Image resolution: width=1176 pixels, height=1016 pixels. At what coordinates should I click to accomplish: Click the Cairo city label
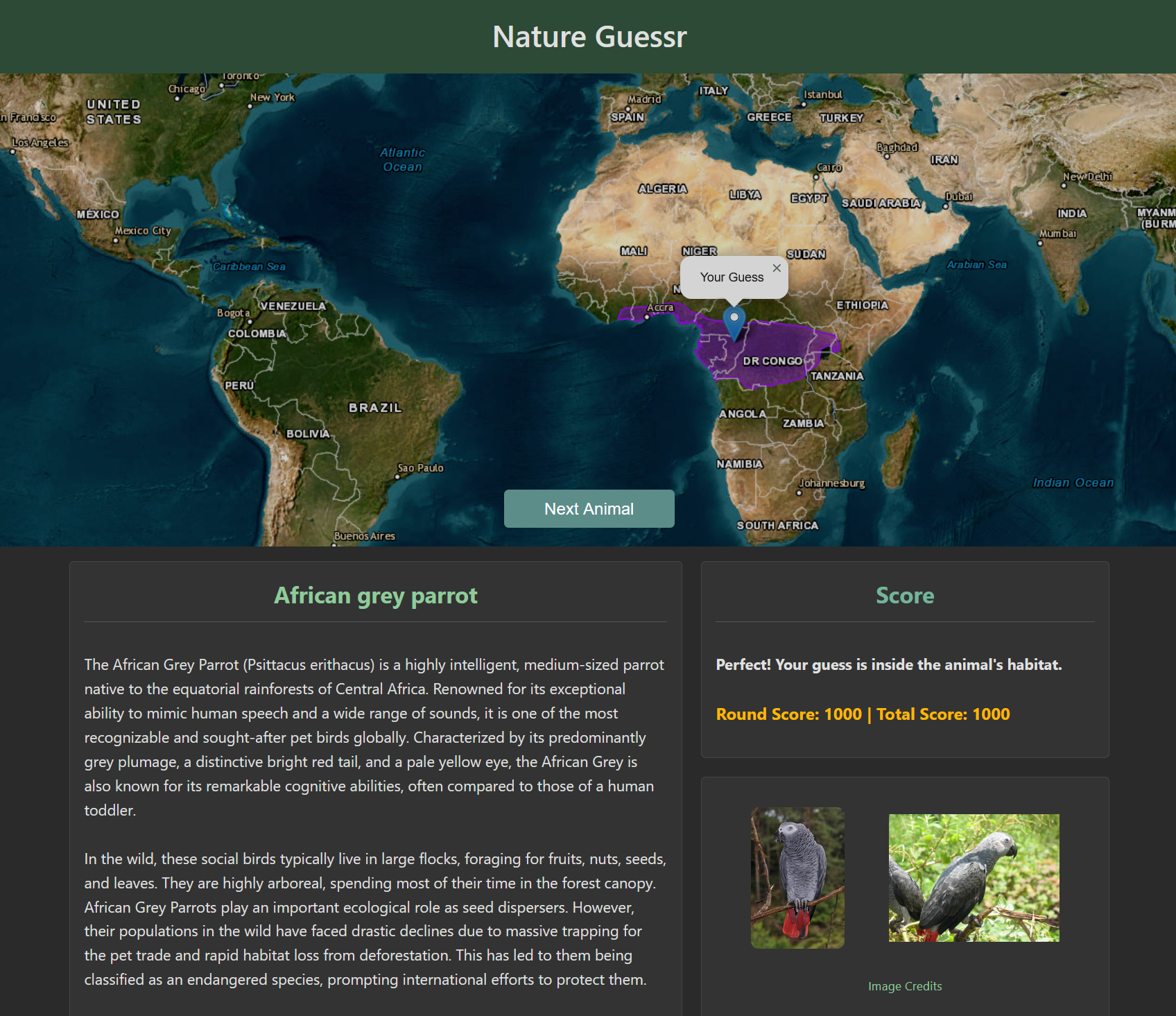click(x=829, y=168)
